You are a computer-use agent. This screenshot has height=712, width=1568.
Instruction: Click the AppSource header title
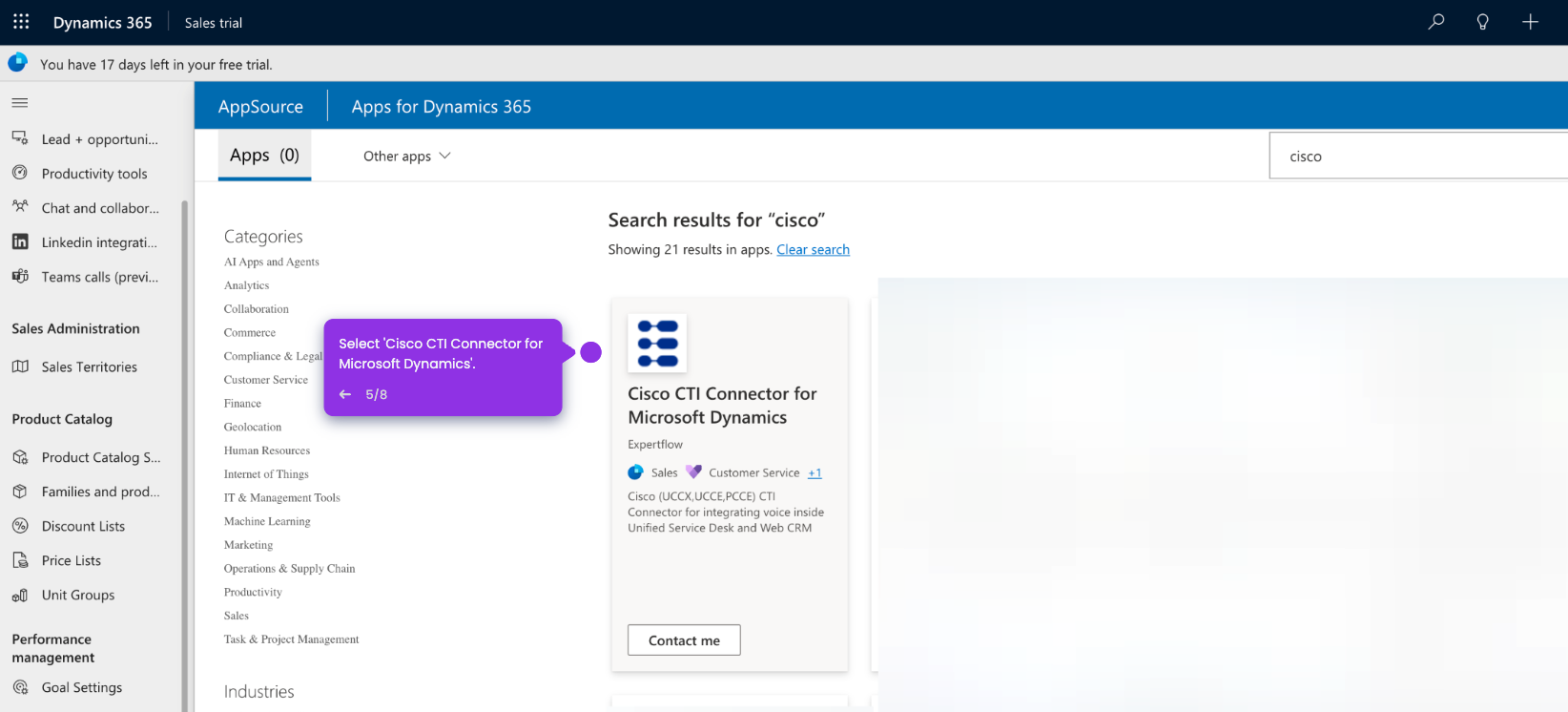(x=260, y=106)
